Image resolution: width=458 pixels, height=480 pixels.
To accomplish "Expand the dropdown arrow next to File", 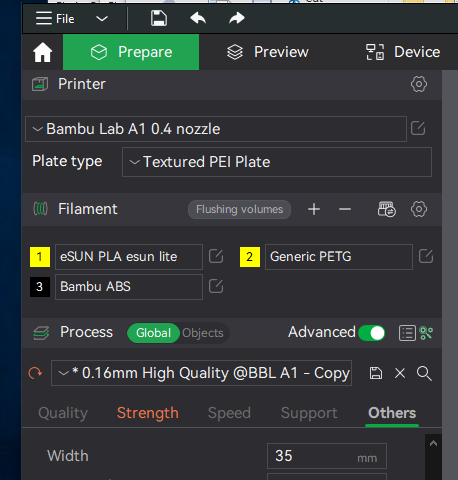I will (102, 19).
